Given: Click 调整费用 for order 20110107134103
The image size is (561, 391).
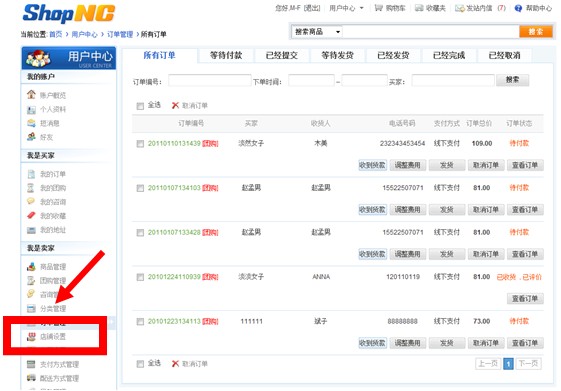Looking at the screenshot, I should (x=408, y=210).
